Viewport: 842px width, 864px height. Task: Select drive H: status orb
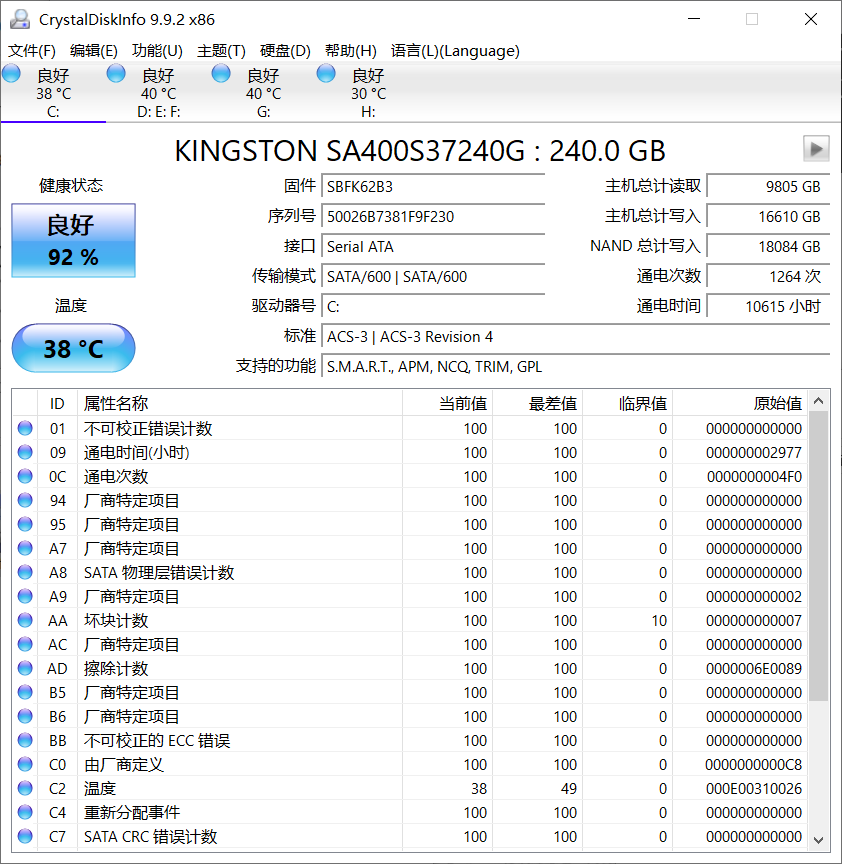[x=326, y=73]
